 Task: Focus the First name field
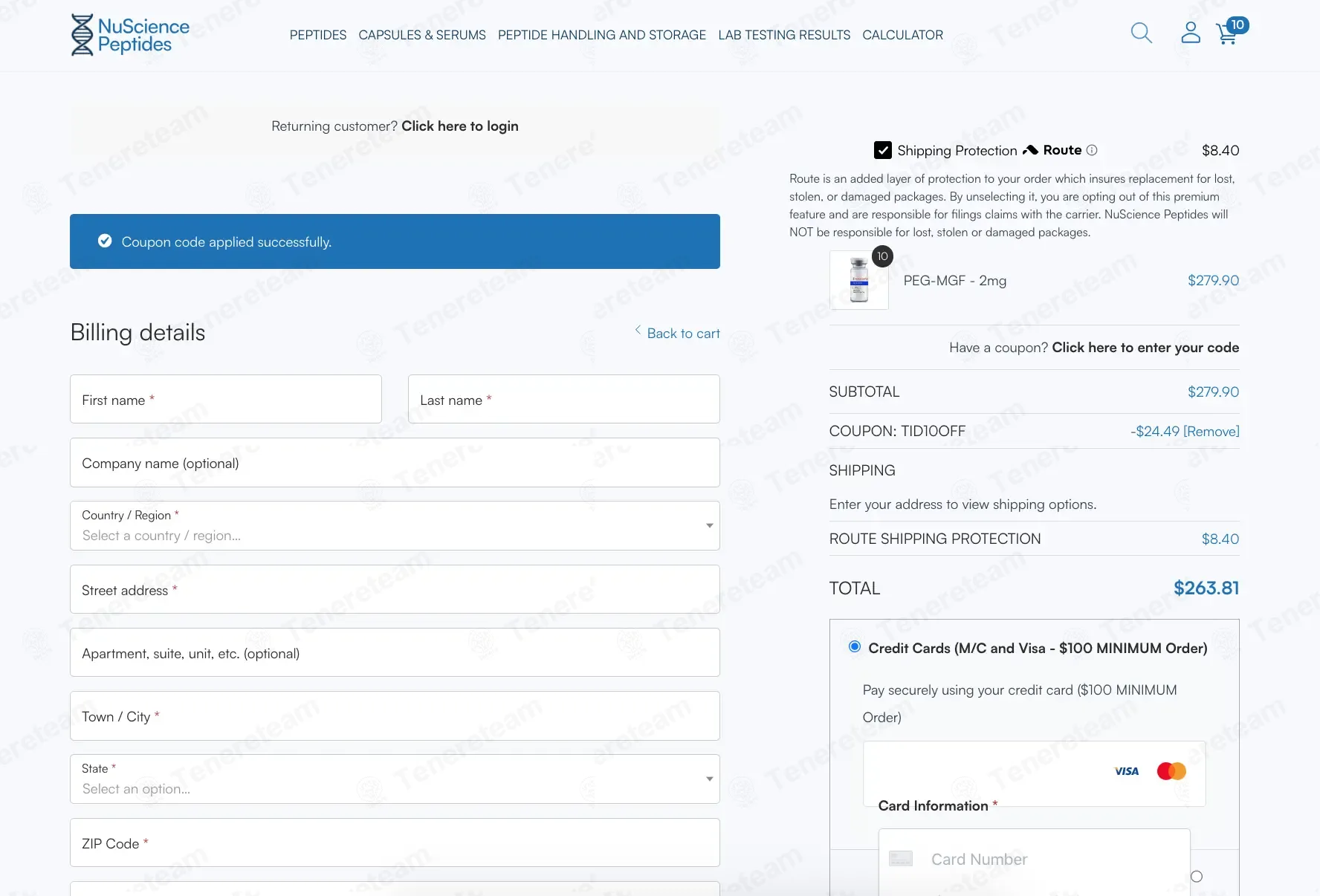226,399
